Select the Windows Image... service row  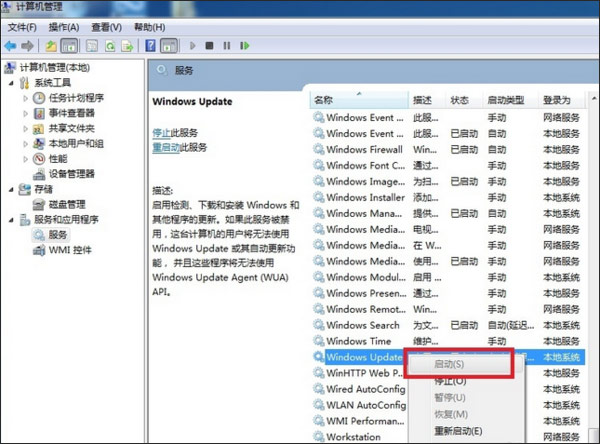coord(448,181)
